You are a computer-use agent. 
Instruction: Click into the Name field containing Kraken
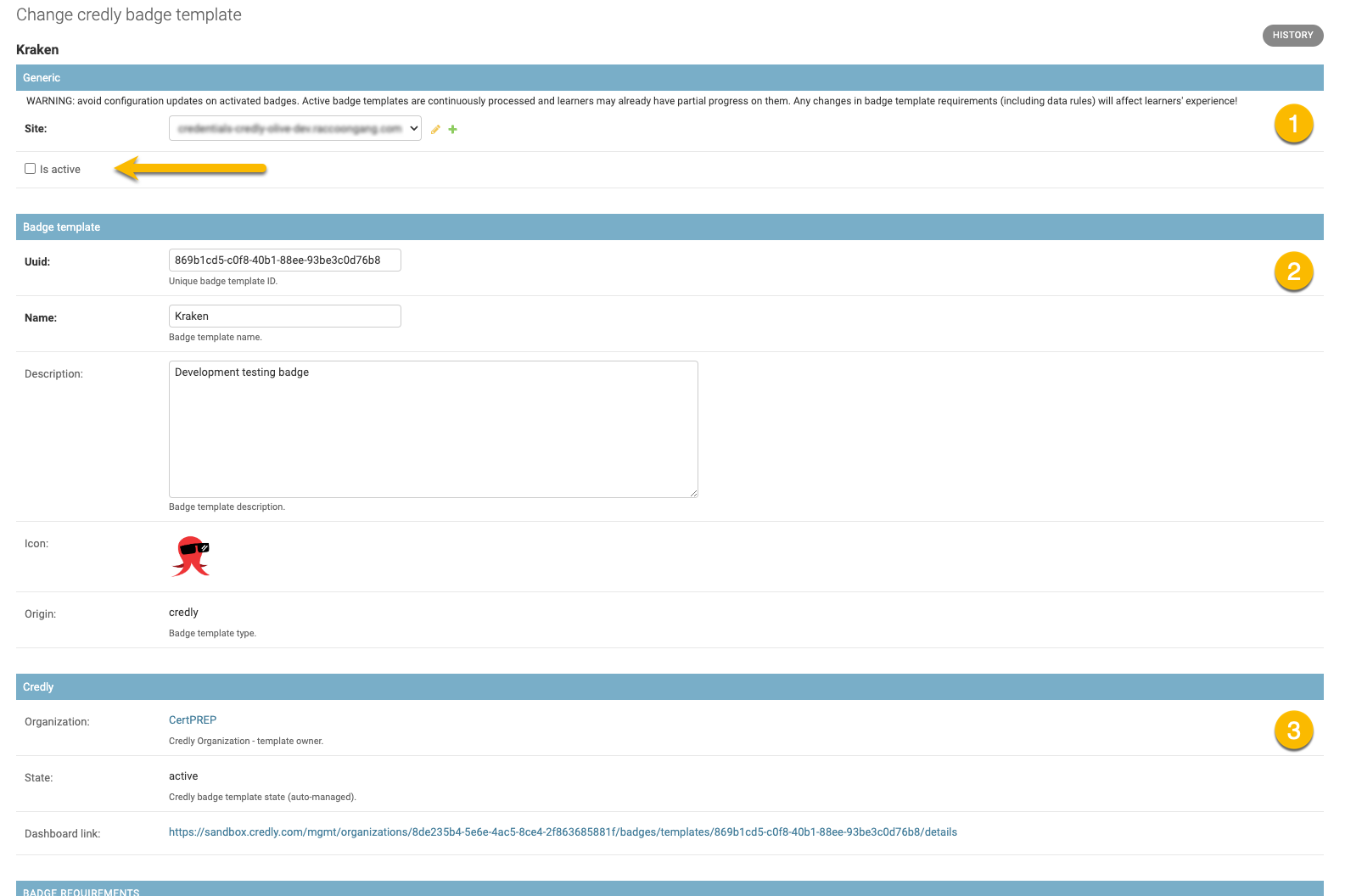284,316
